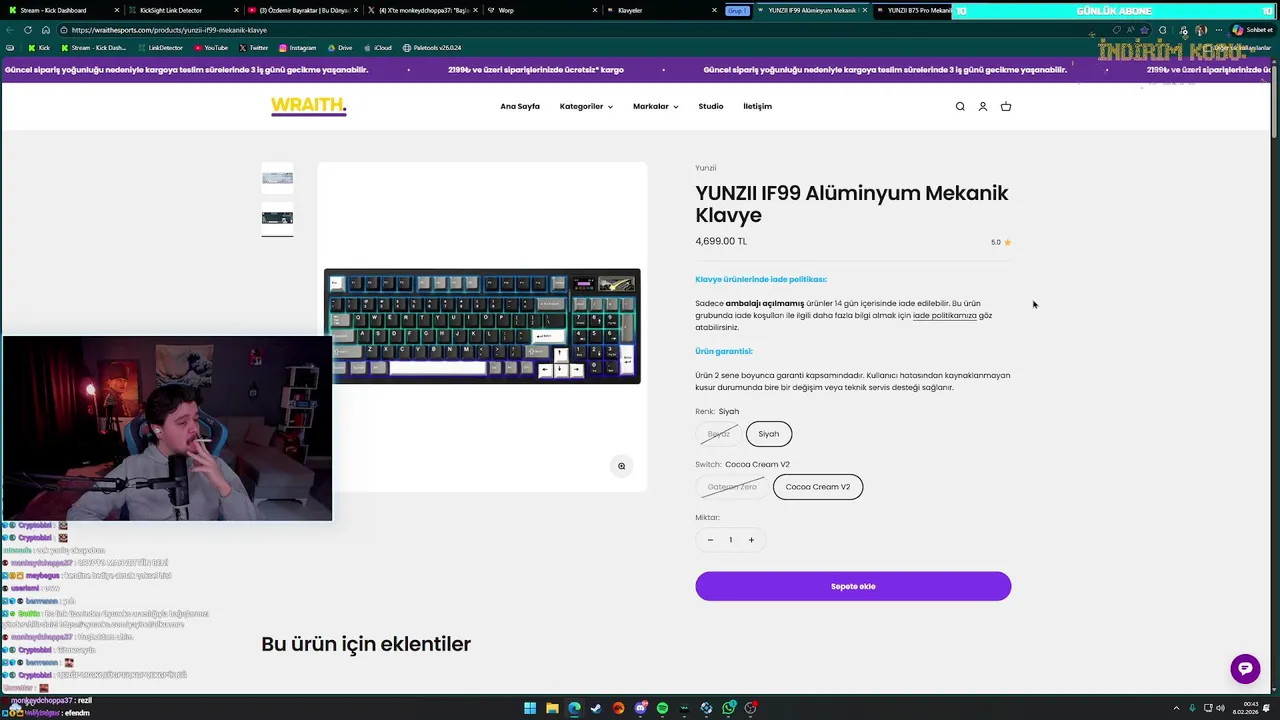Open the Twitter bookmark
This screenshot has height=720, width=1280.
(253, 48)
